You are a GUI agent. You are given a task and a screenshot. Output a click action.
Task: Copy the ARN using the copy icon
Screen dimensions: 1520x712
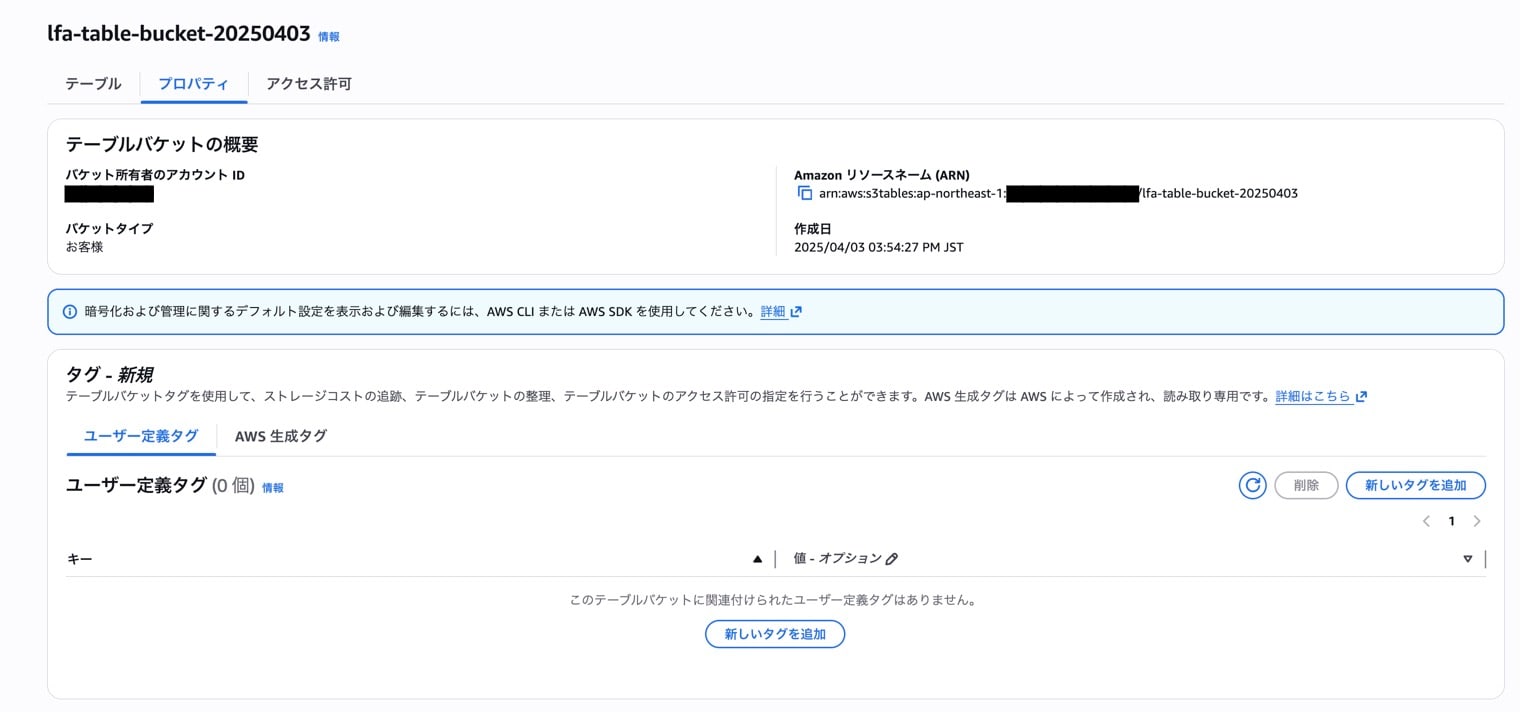[x=806, y=192]
